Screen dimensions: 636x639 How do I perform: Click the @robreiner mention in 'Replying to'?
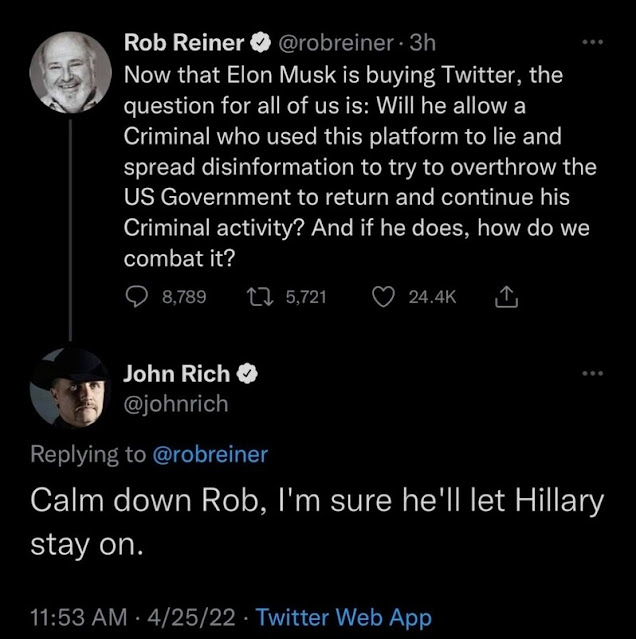pos(210,454)
